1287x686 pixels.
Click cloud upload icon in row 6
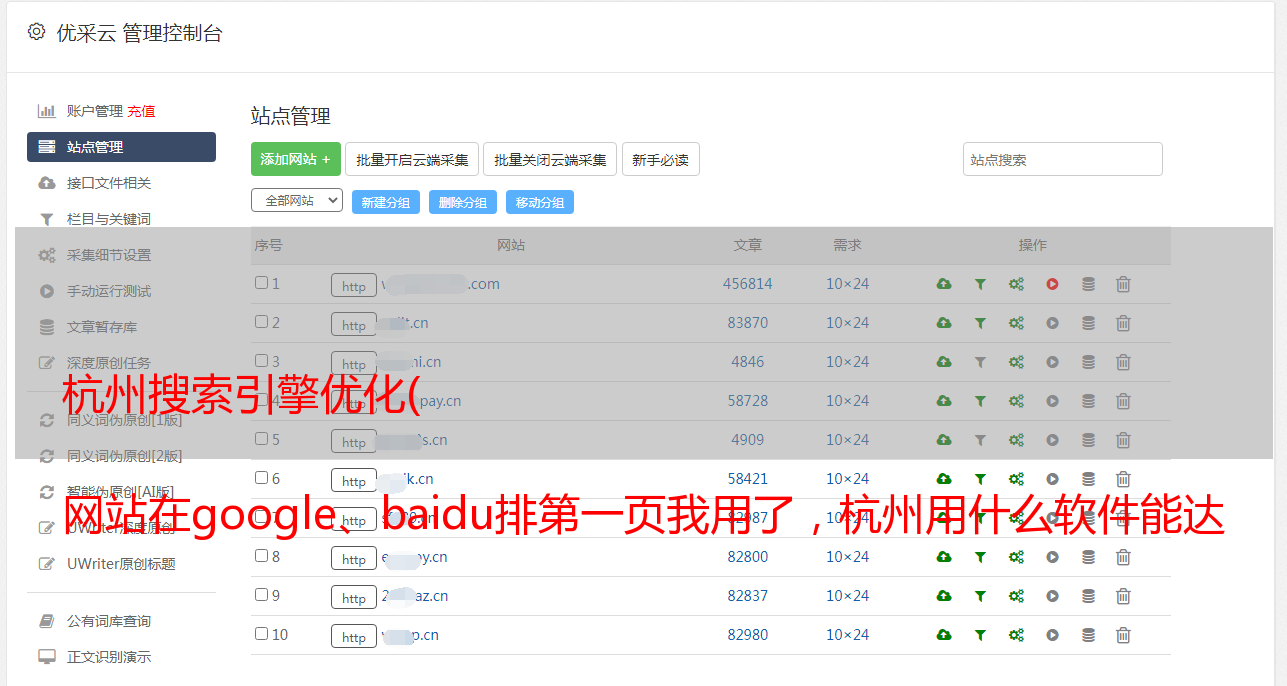tap(944, 479)
